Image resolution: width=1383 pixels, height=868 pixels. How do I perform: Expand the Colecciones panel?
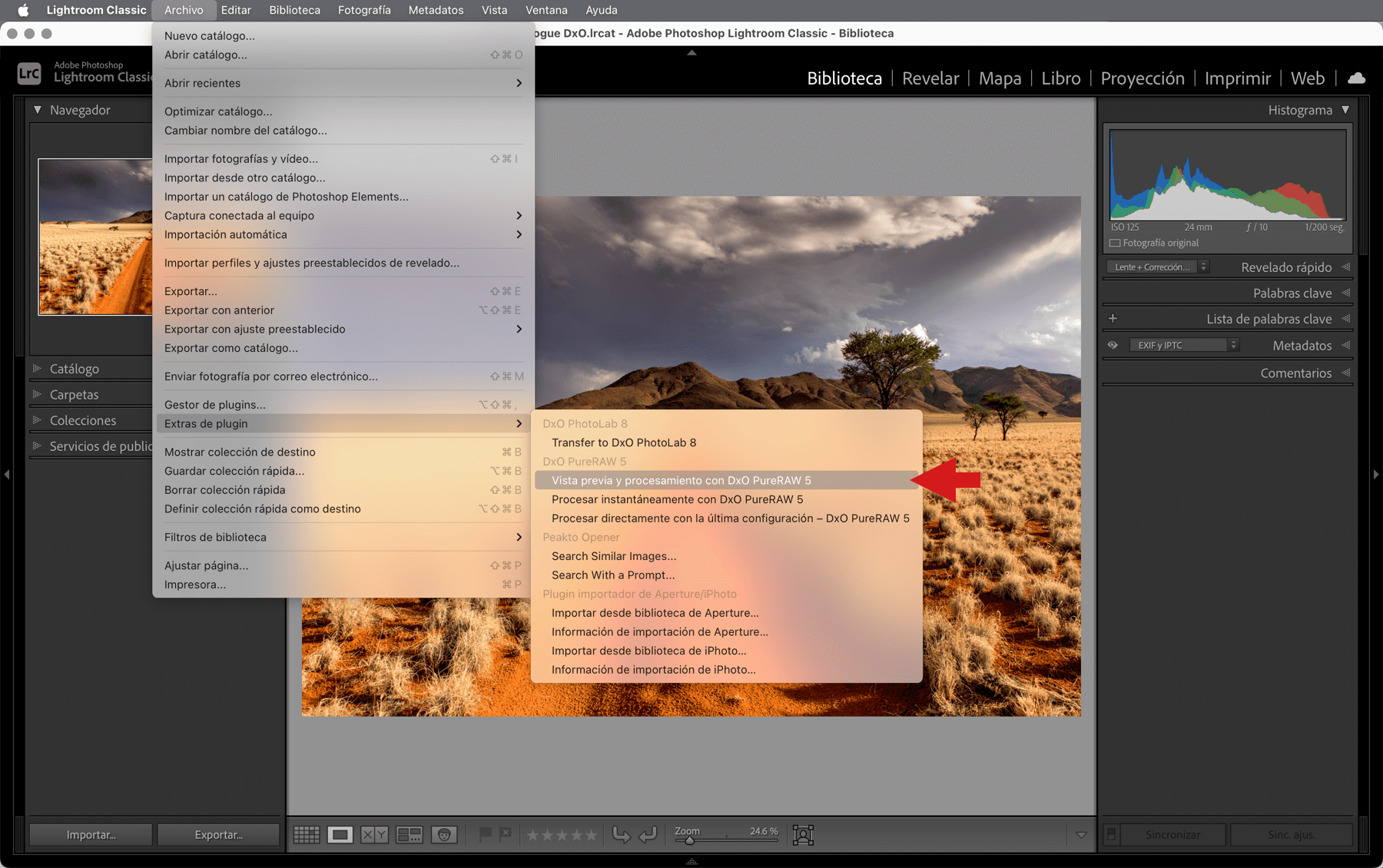(37, 420)
